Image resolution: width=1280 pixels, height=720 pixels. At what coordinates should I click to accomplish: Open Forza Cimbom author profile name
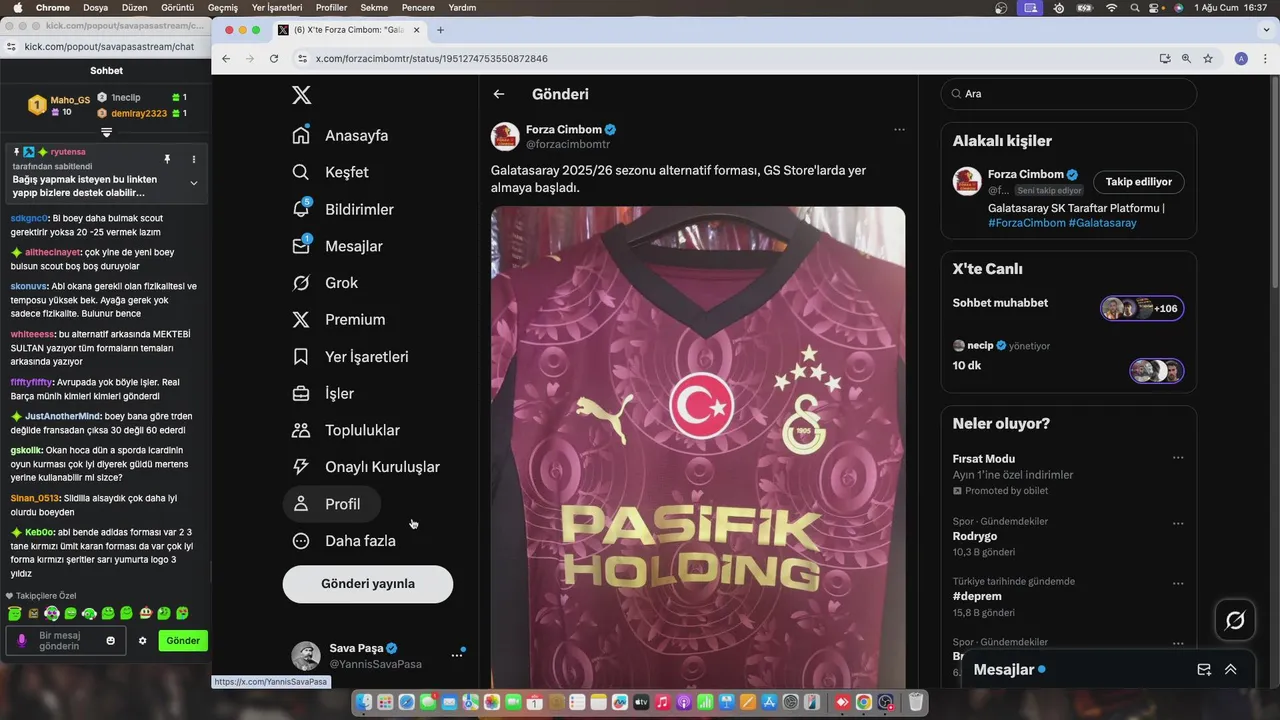coord(564,130)
